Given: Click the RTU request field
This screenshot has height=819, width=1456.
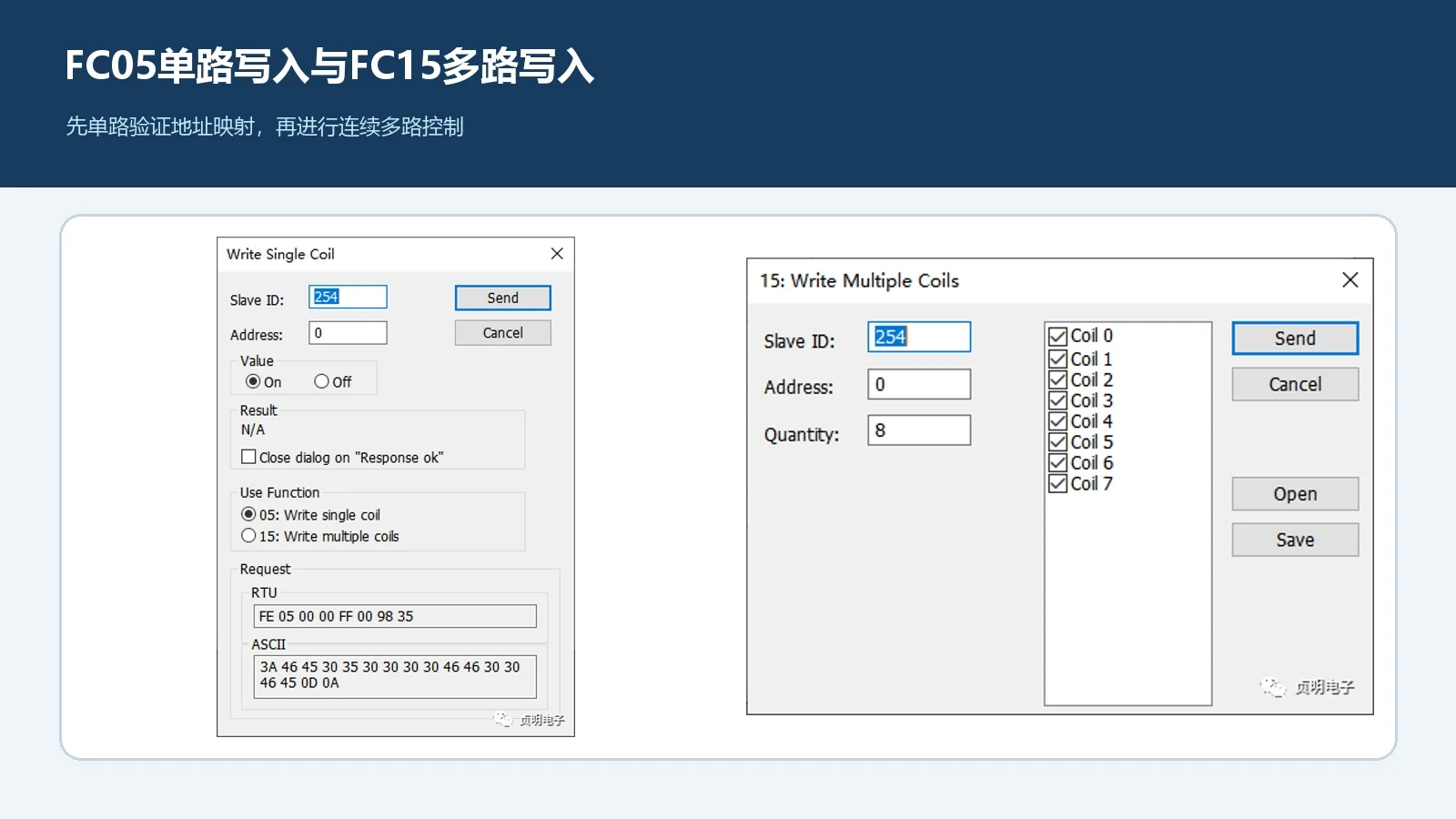Looking at the screenshot, I should [395, 616].
